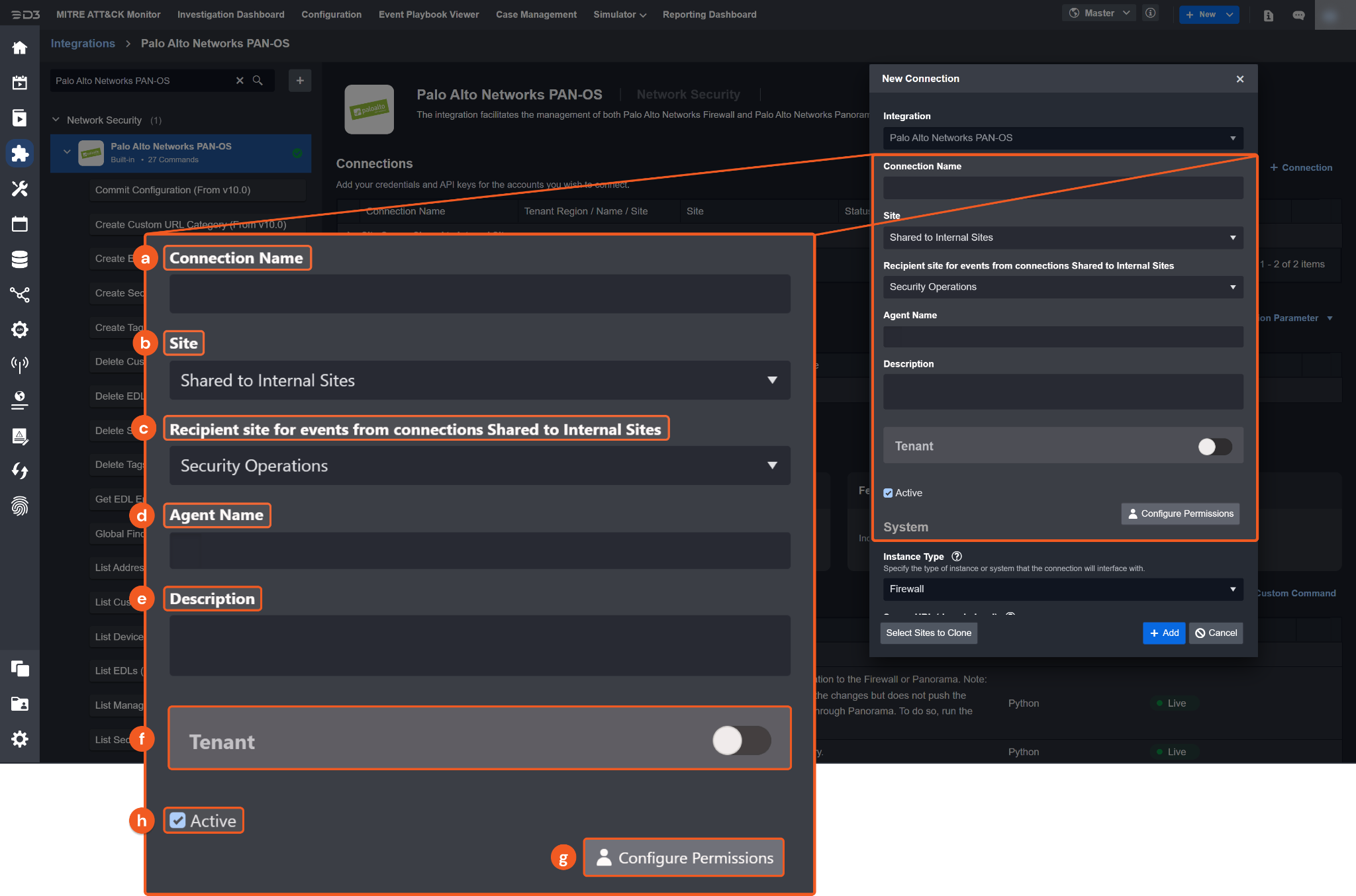Expand the Security Operations recipient site dropdown
This screenshot has width=1356, height=896.
1063,287
